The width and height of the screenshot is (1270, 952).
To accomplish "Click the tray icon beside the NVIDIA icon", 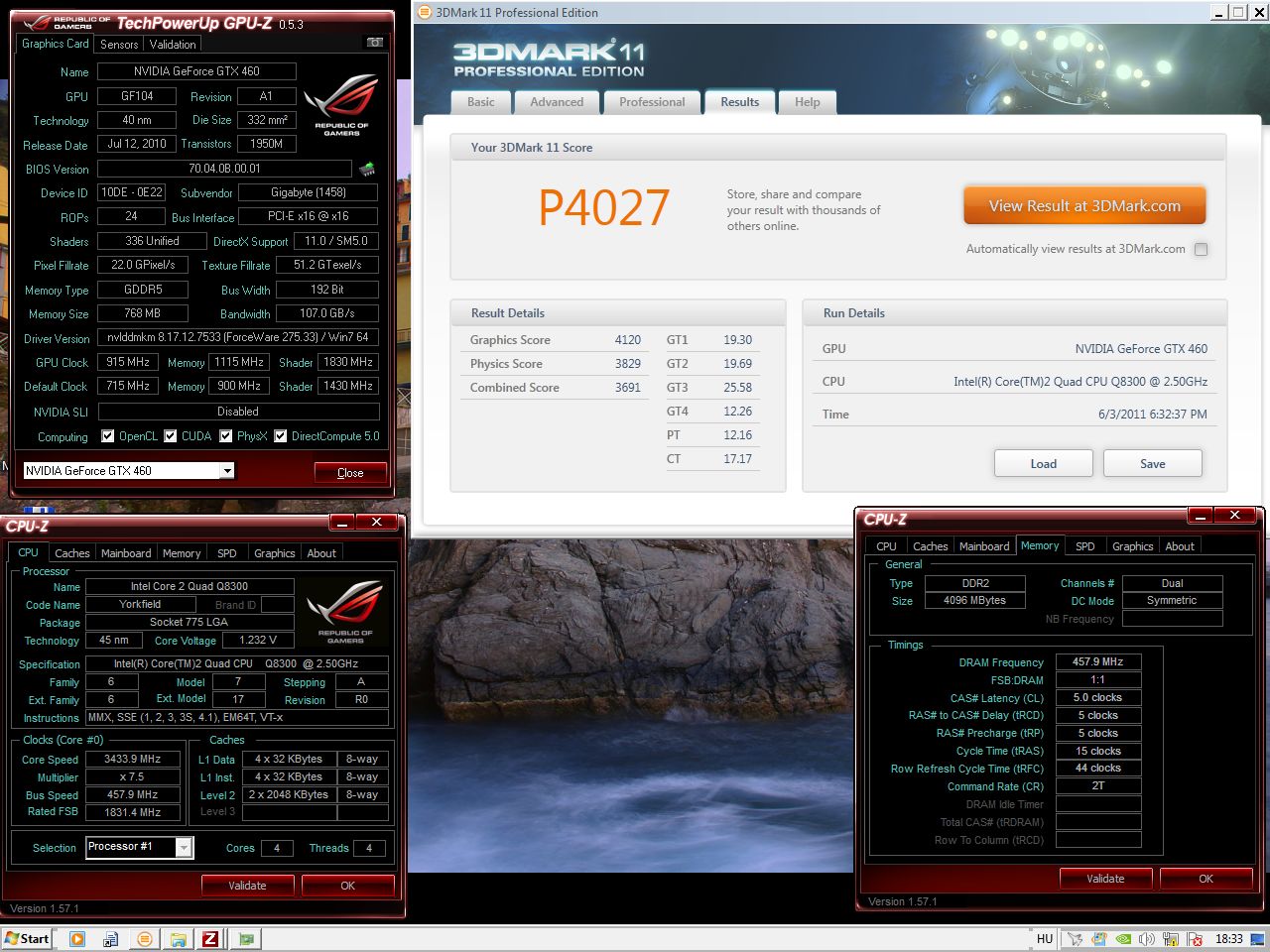I will tap(1099, 938).
